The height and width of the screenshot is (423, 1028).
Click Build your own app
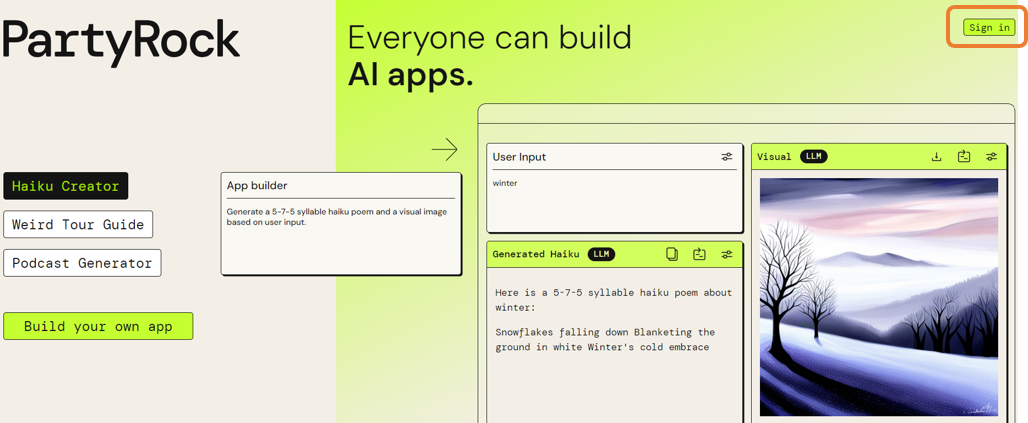point(98,326)
